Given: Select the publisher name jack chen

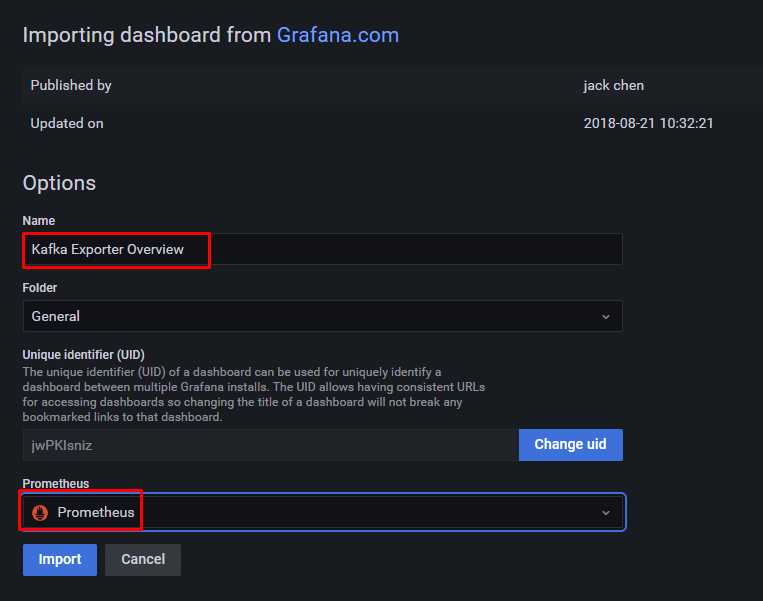Looking at the screenshot, I should (614, 86).
